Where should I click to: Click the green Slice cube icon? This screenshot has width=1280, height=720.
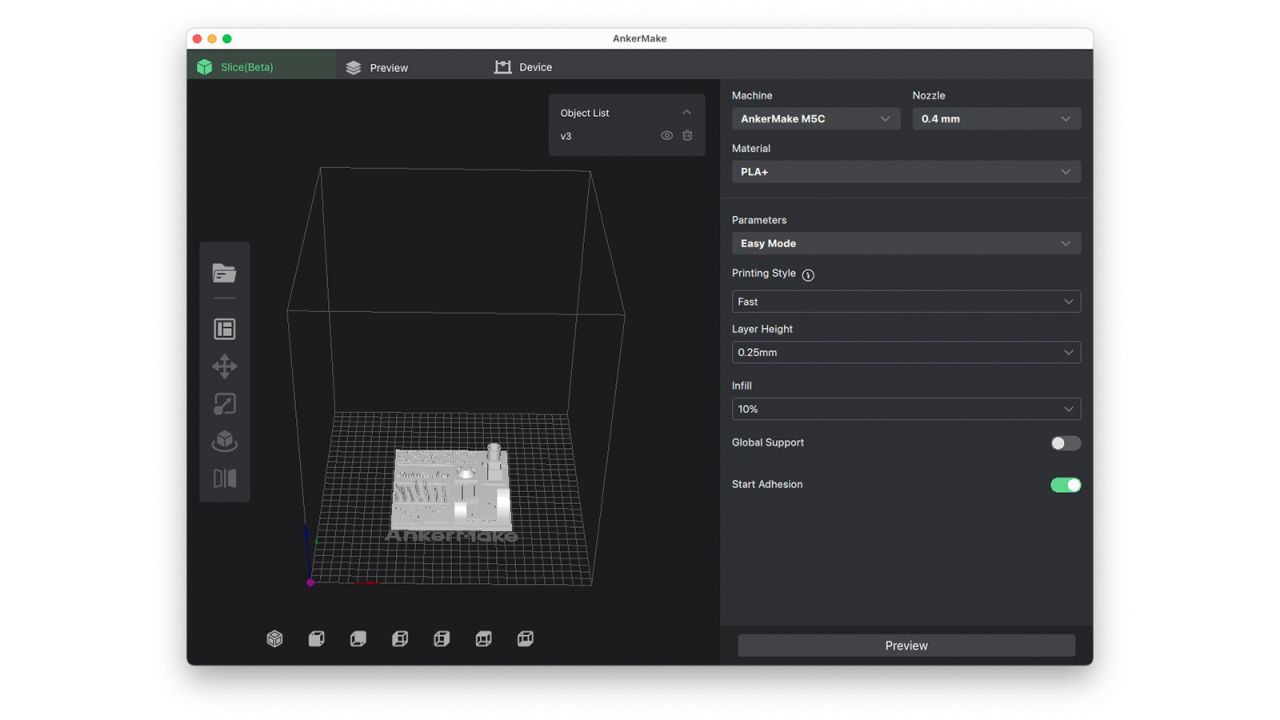click(205, 67)
